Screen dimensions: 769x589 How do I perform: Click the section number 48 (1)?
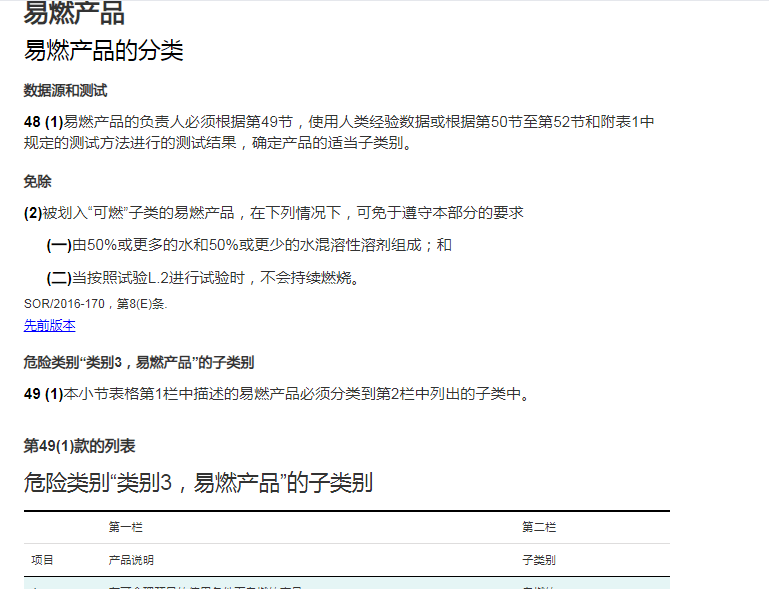[43, 122]
